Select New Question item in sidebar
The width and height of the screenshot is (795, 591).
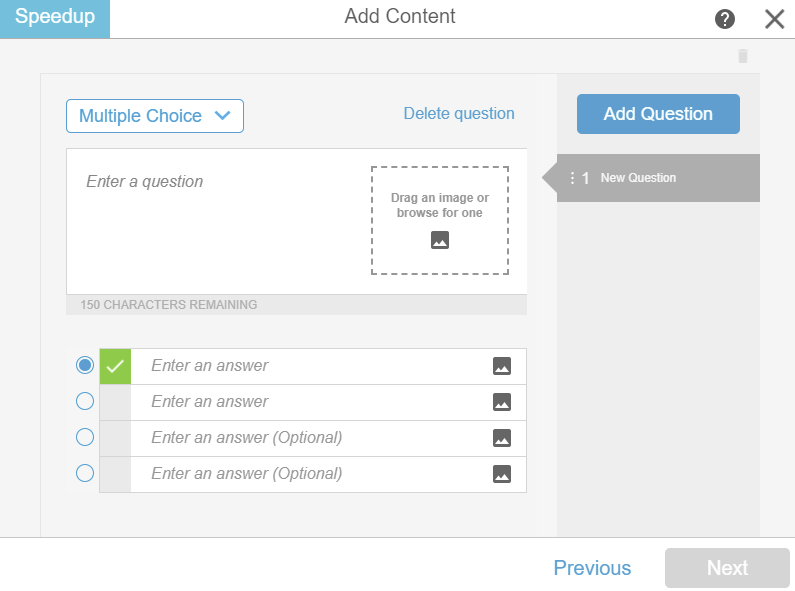[x=638, y=178]
